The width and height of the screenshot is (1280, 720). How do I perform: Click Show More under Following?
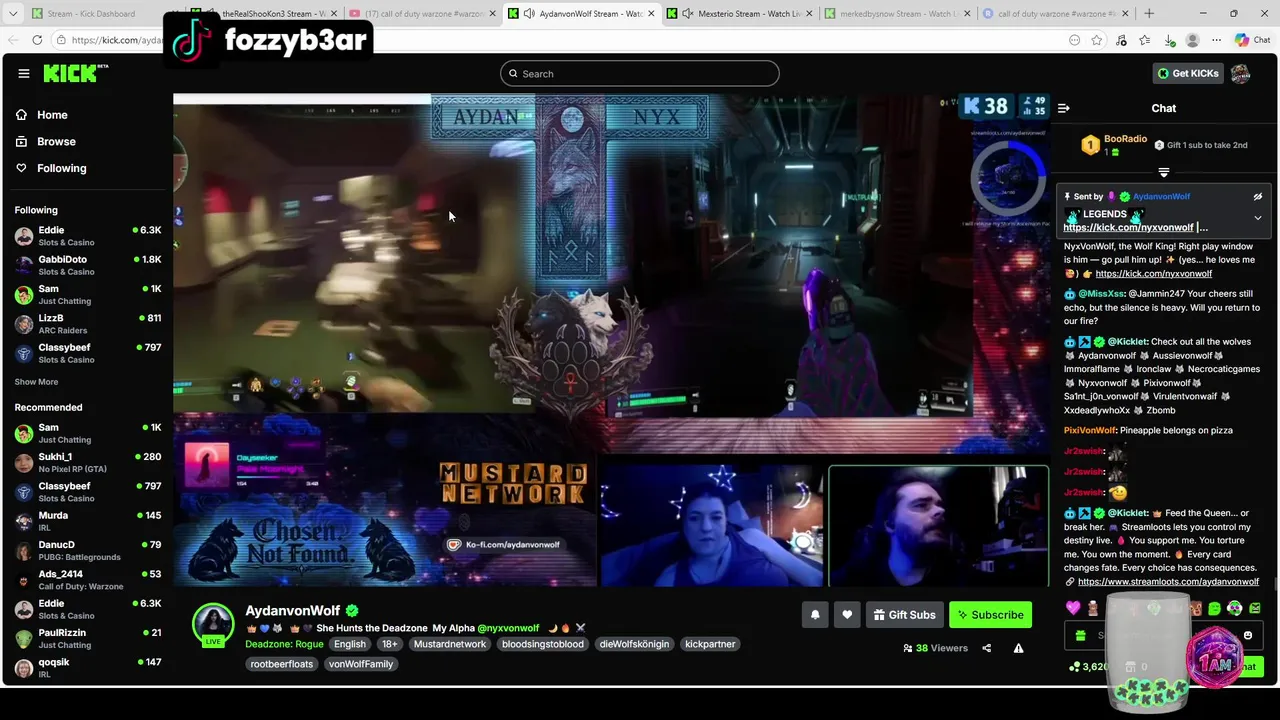(36, 382)
